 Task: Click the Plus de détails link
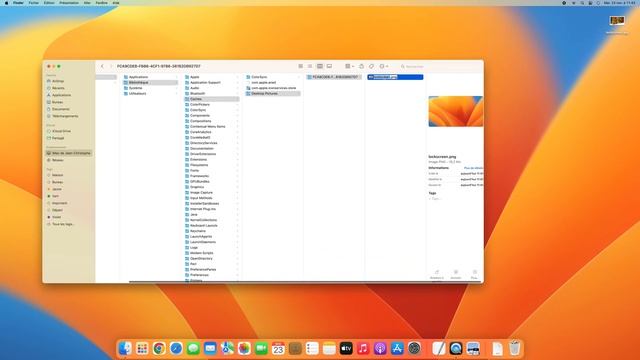(473, 168)
